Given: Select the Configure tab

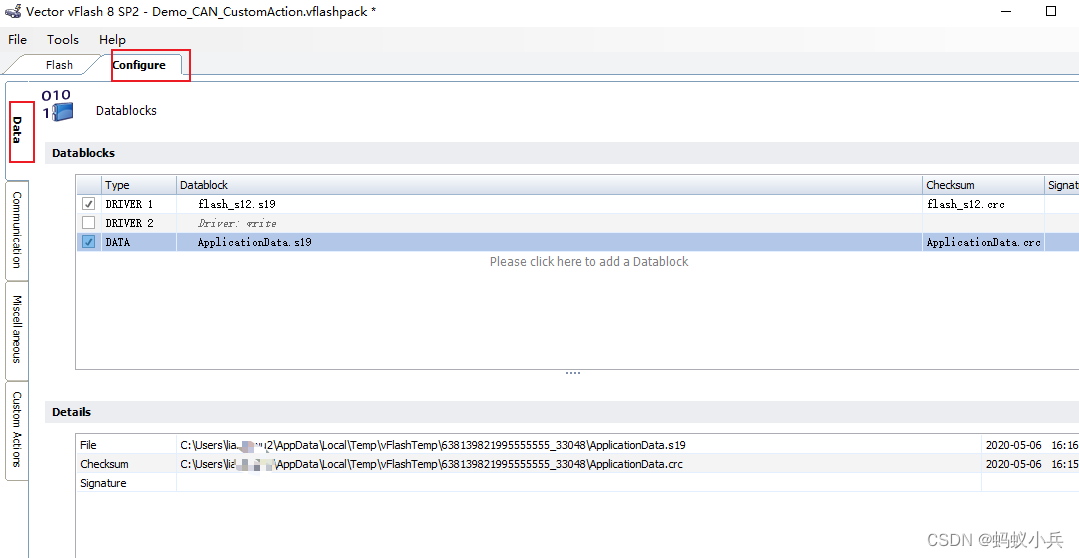Looking at the screenshot, I should point(139,65).
